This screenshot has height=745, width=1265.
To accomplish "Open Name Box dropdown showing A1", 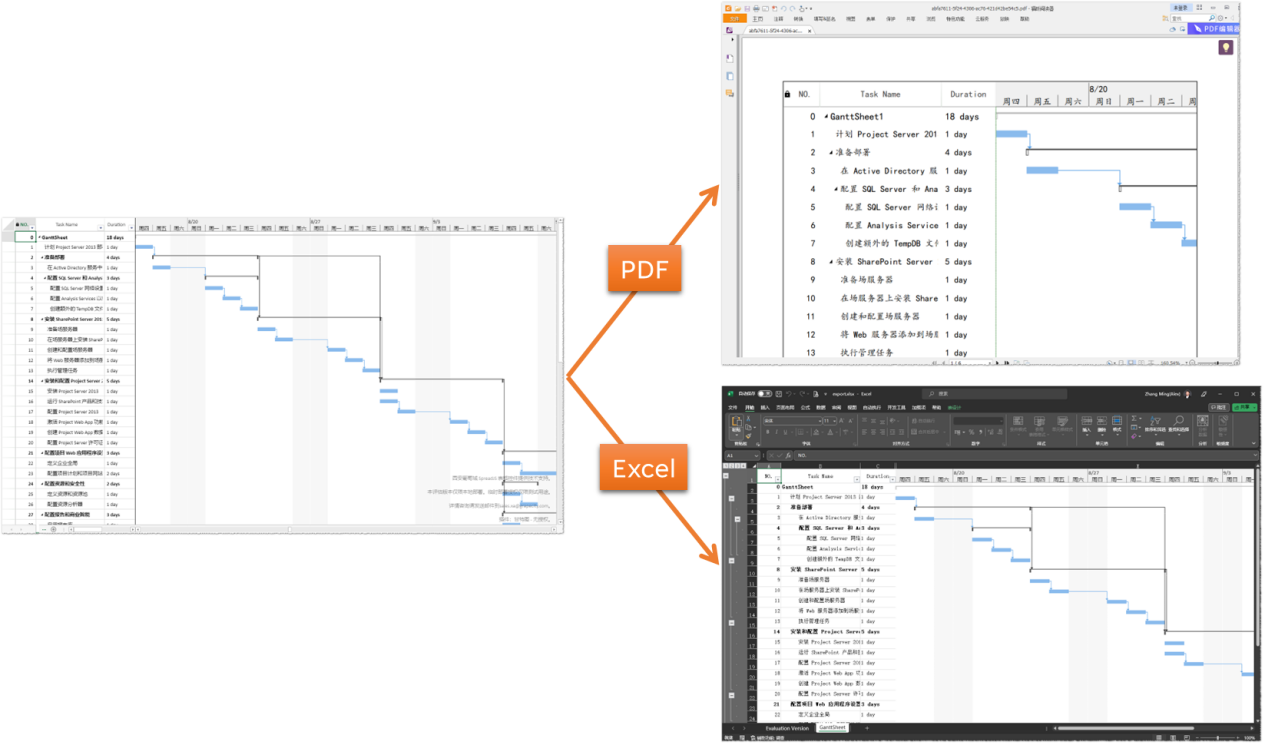I will (756, 455).
